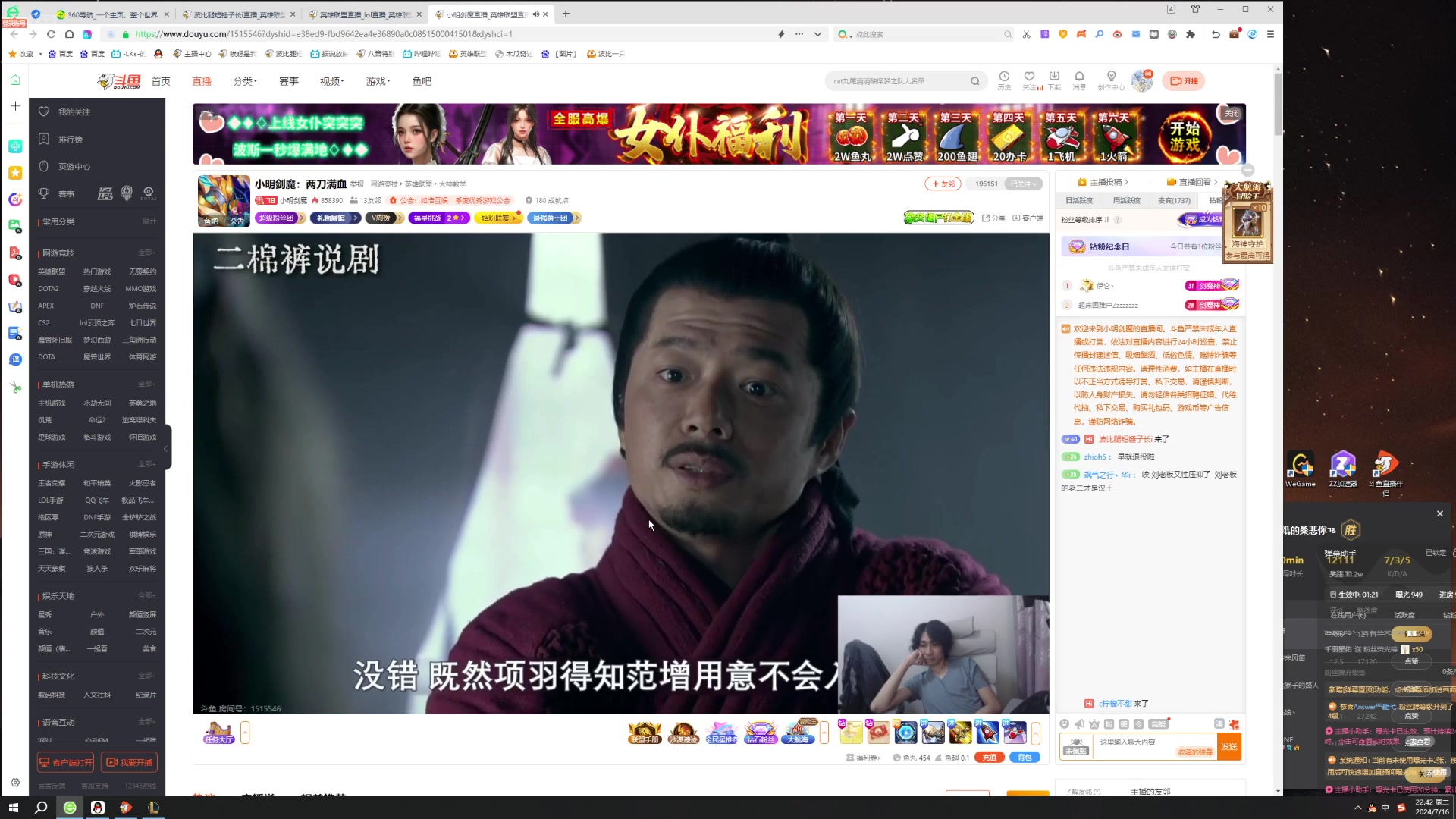Open the 背包 backpack button
Viewport: 1456px width, 819px height.
click(x=1025, y=757)
